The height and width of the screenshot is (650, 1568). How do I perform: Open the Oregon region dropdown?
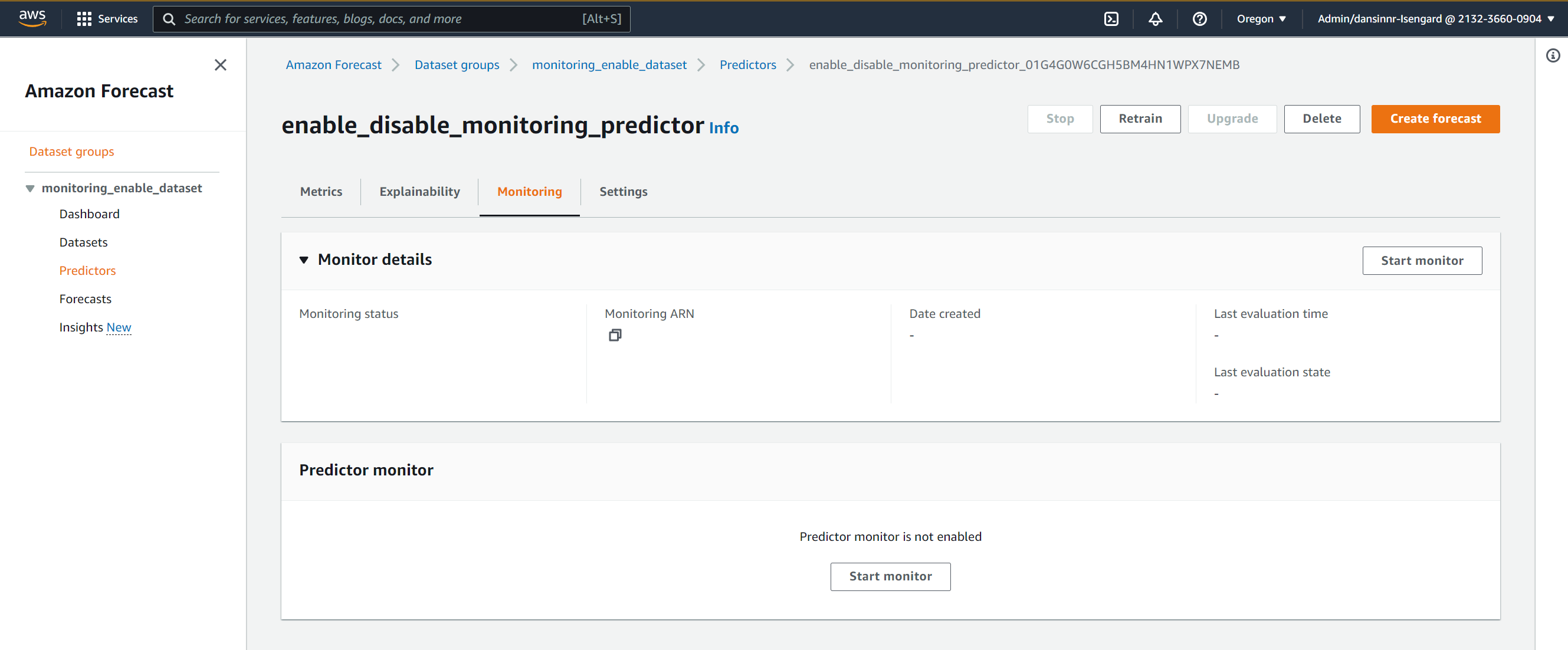pyautogui.click(x=1261, y=19)
